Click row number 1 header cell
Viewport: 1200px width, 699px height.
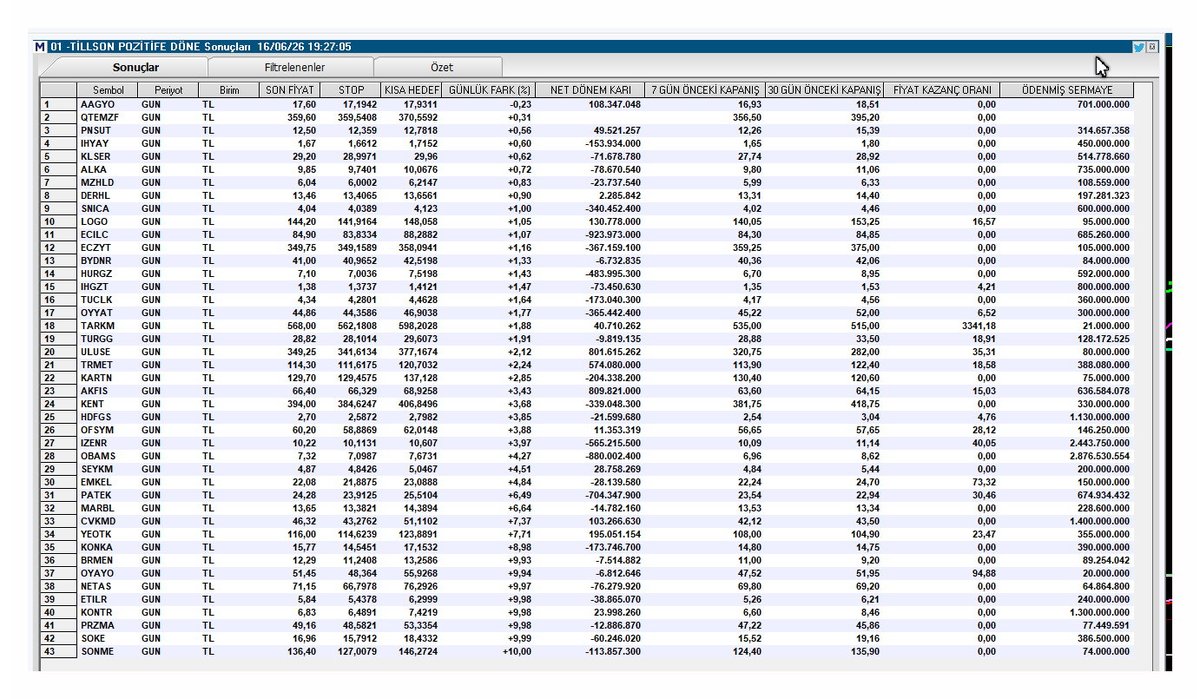[58, 103]
